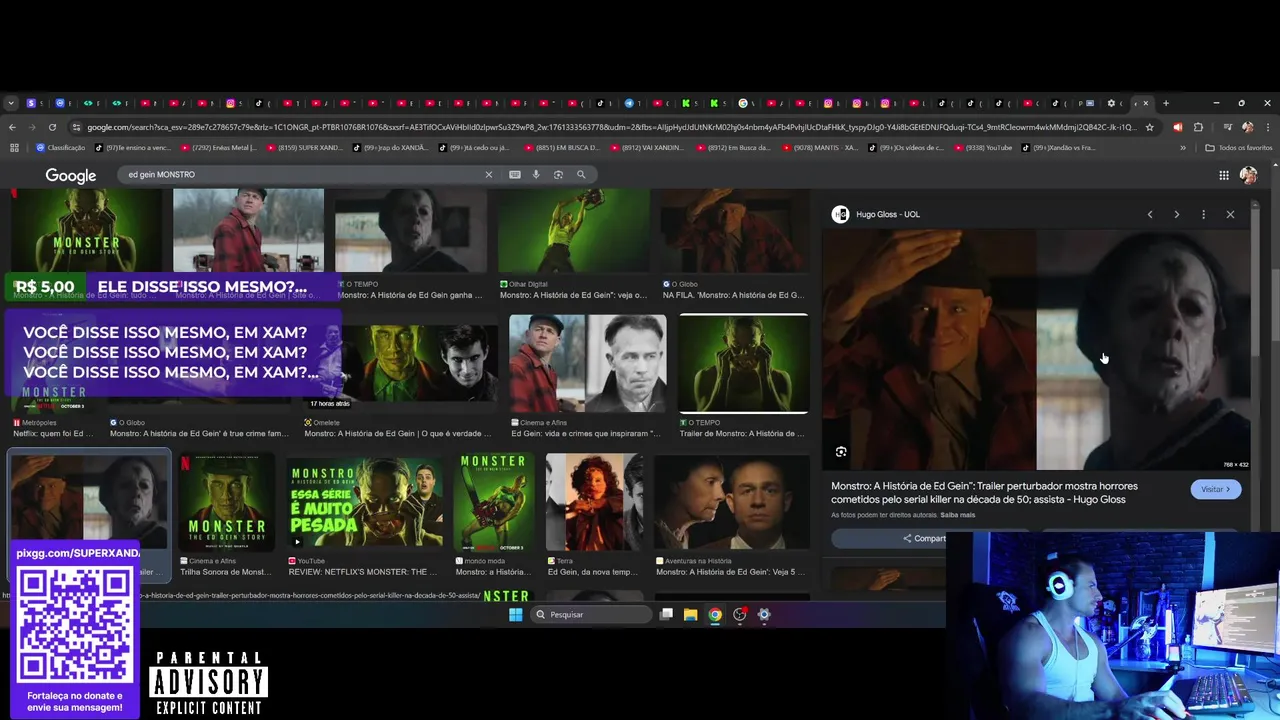
Task: Search inside the preview image with Lens icon
Action: pyautogui.click(x=841, y=452)
